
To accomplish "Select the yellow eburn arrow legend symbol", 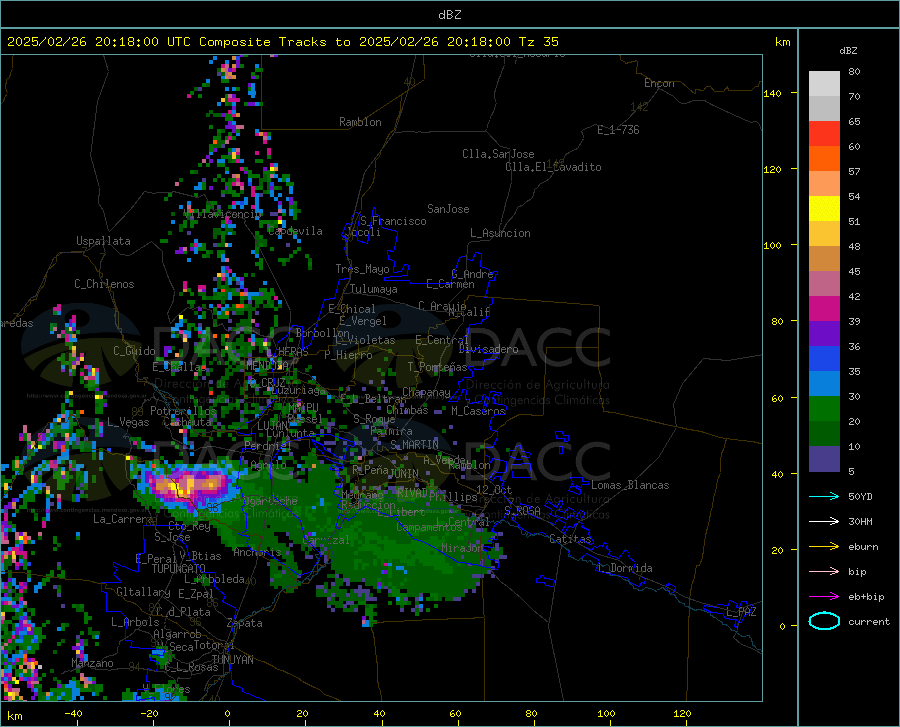I will [x=824, y=547].
